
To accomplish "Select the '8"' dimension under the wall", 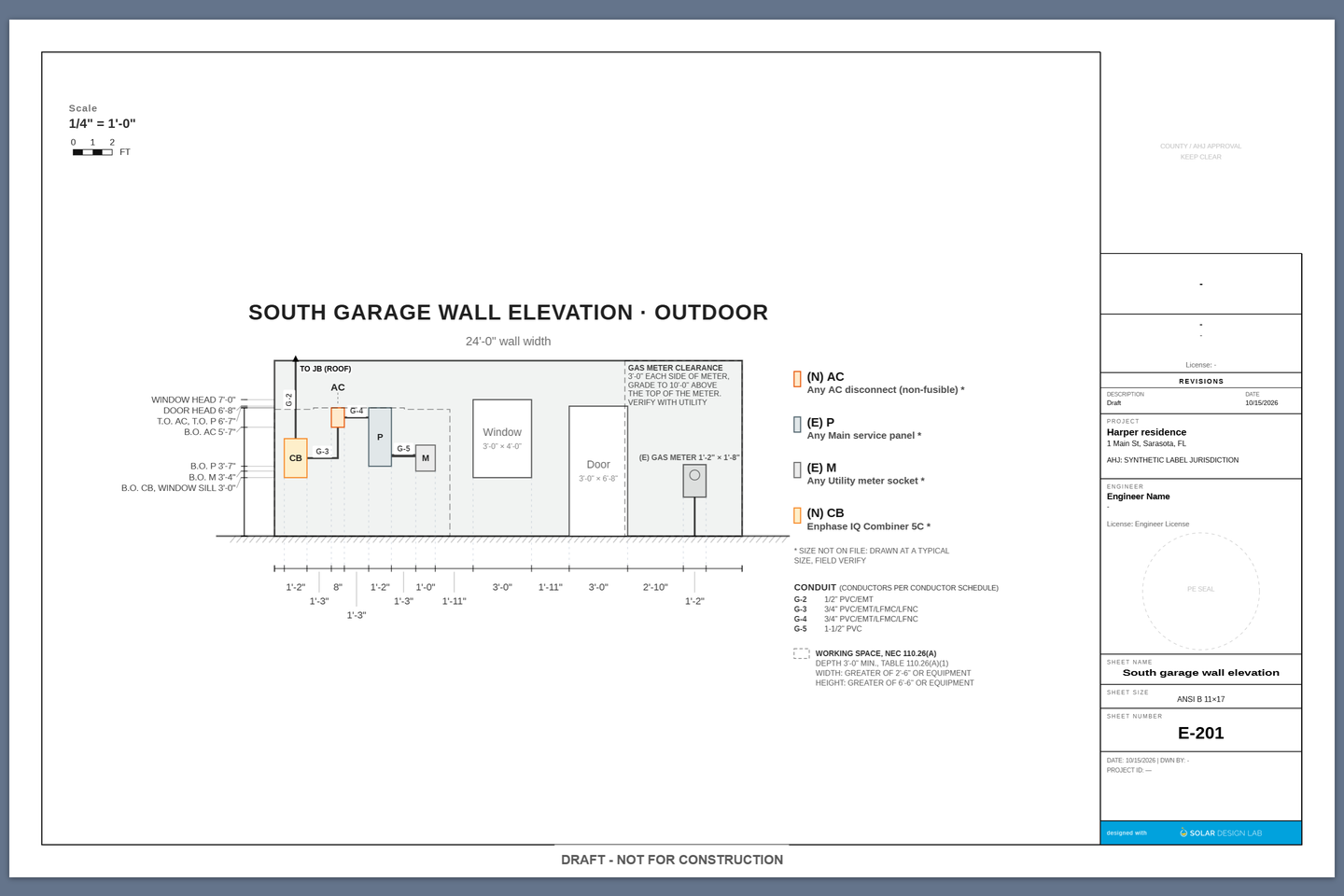I will tap(338, 587).
